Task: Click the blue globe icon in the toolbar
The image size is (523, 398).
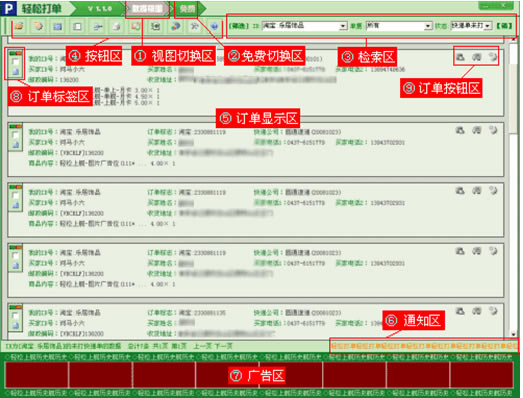Action: [214, 26]
